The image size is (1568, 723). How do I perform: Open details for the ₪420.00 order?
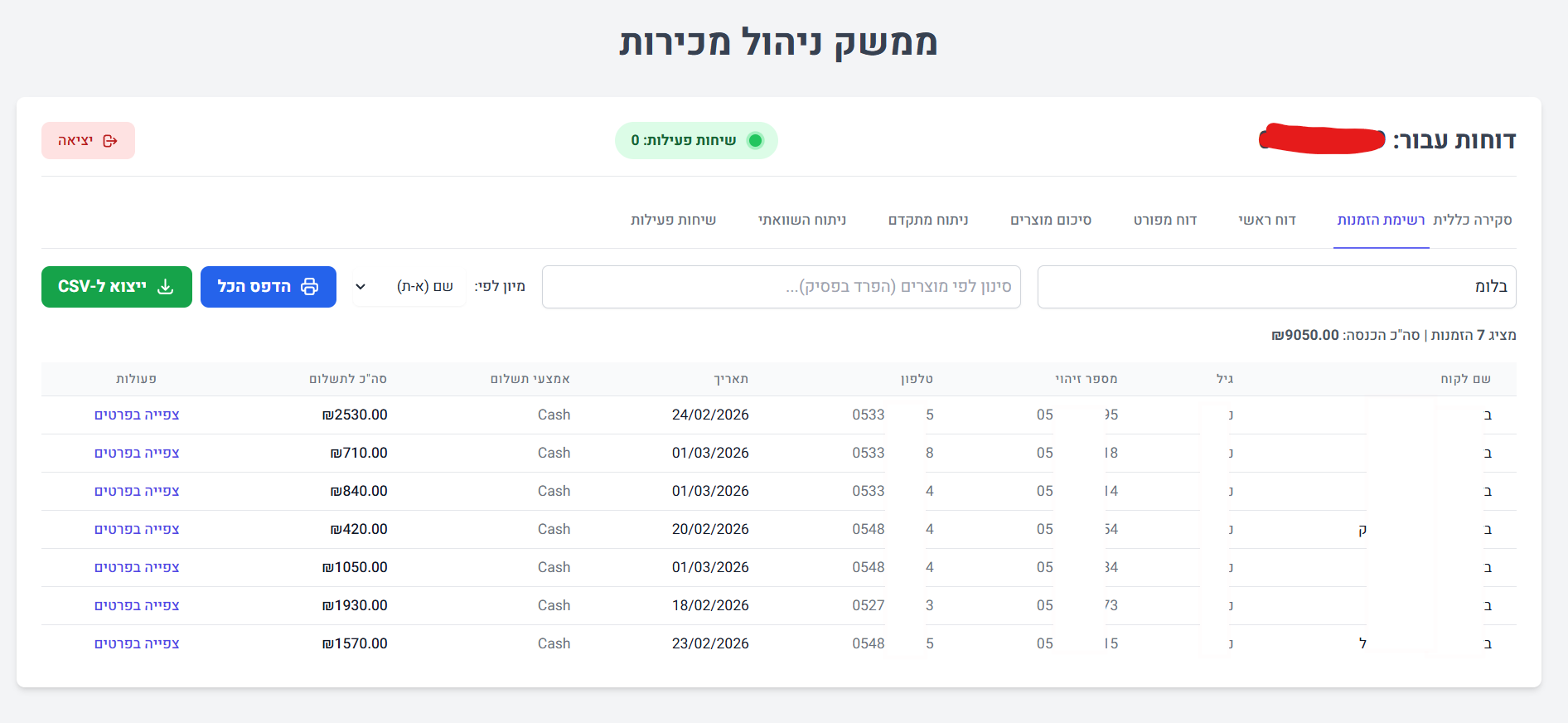click(x=137, y=529)
